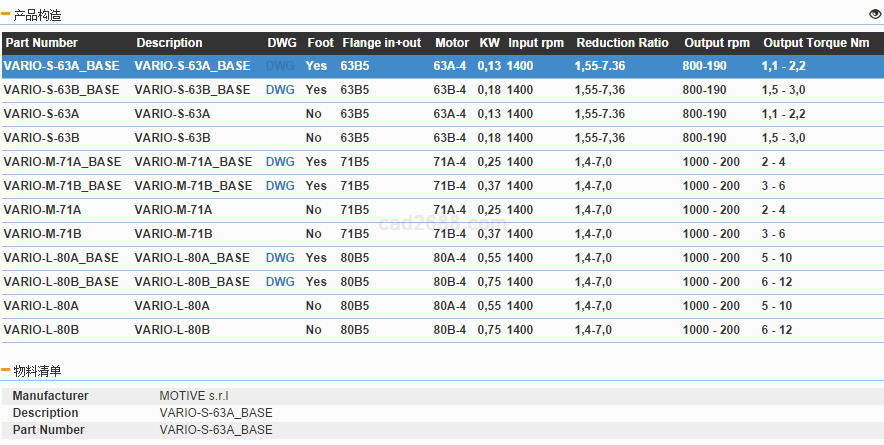Image resolution: width=884 pixels, height=445 pixels.
Task: Click the Flange in+out column header
Action: coord(381,43)
